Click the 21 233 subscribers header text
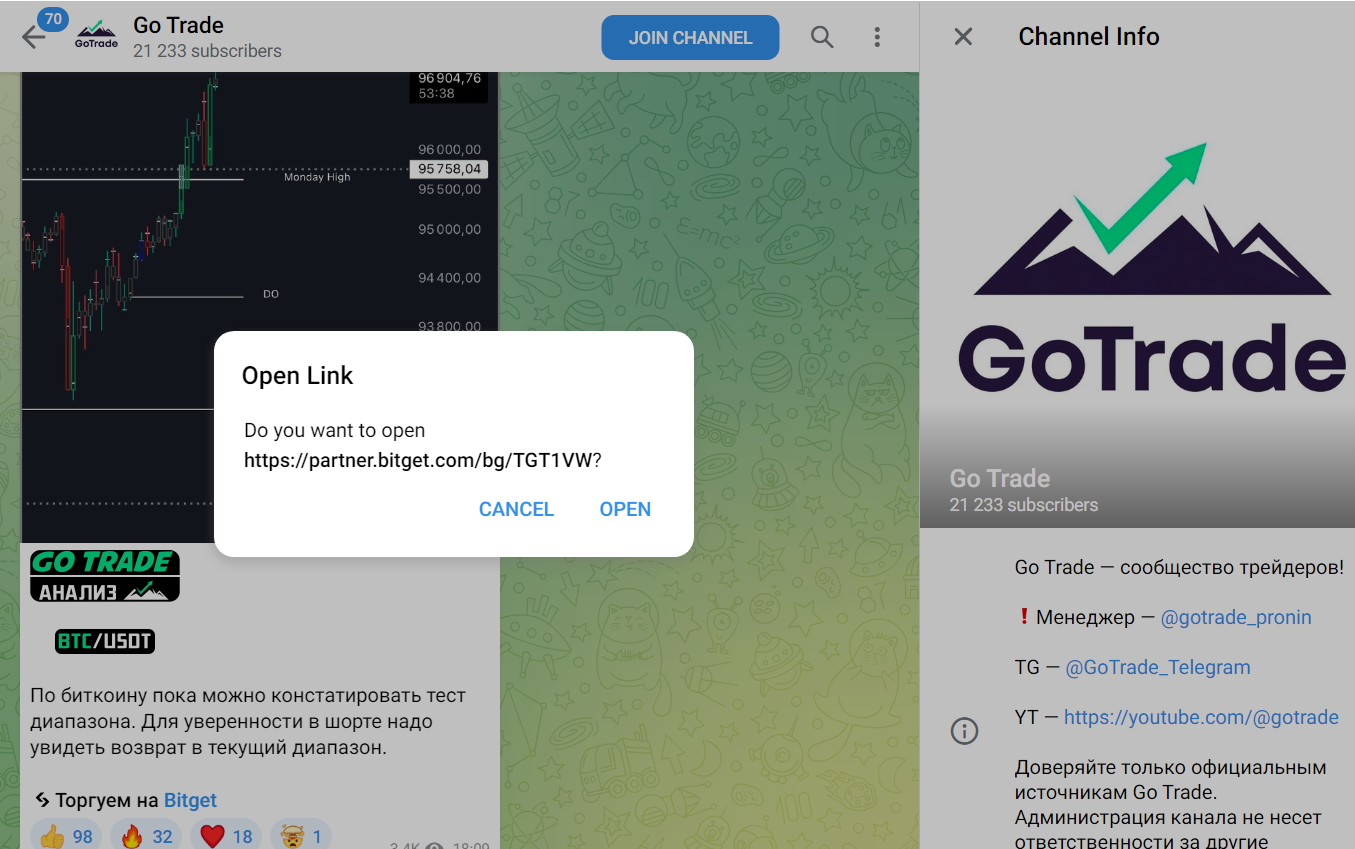 pos(207,51)
